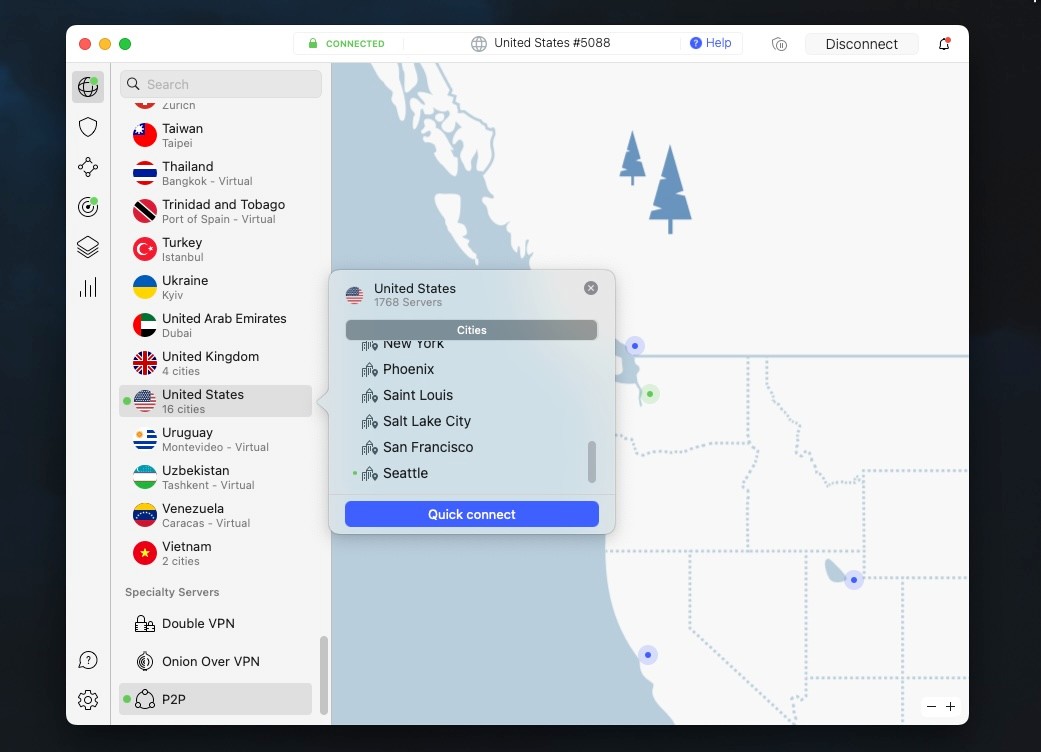Click the globe icon next to United States #5088
The height and width of the screenshot is (752, 1041).
point(479,44)
